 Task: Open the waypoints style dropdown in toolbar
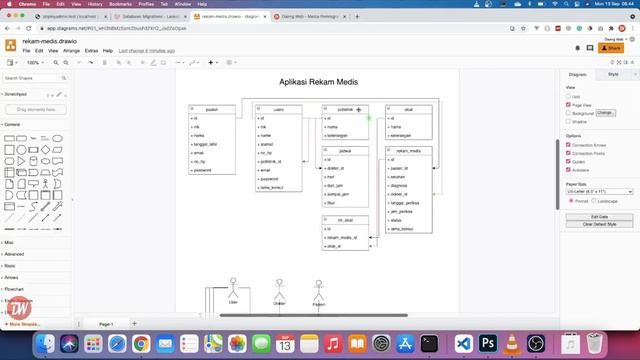(193, 63)
